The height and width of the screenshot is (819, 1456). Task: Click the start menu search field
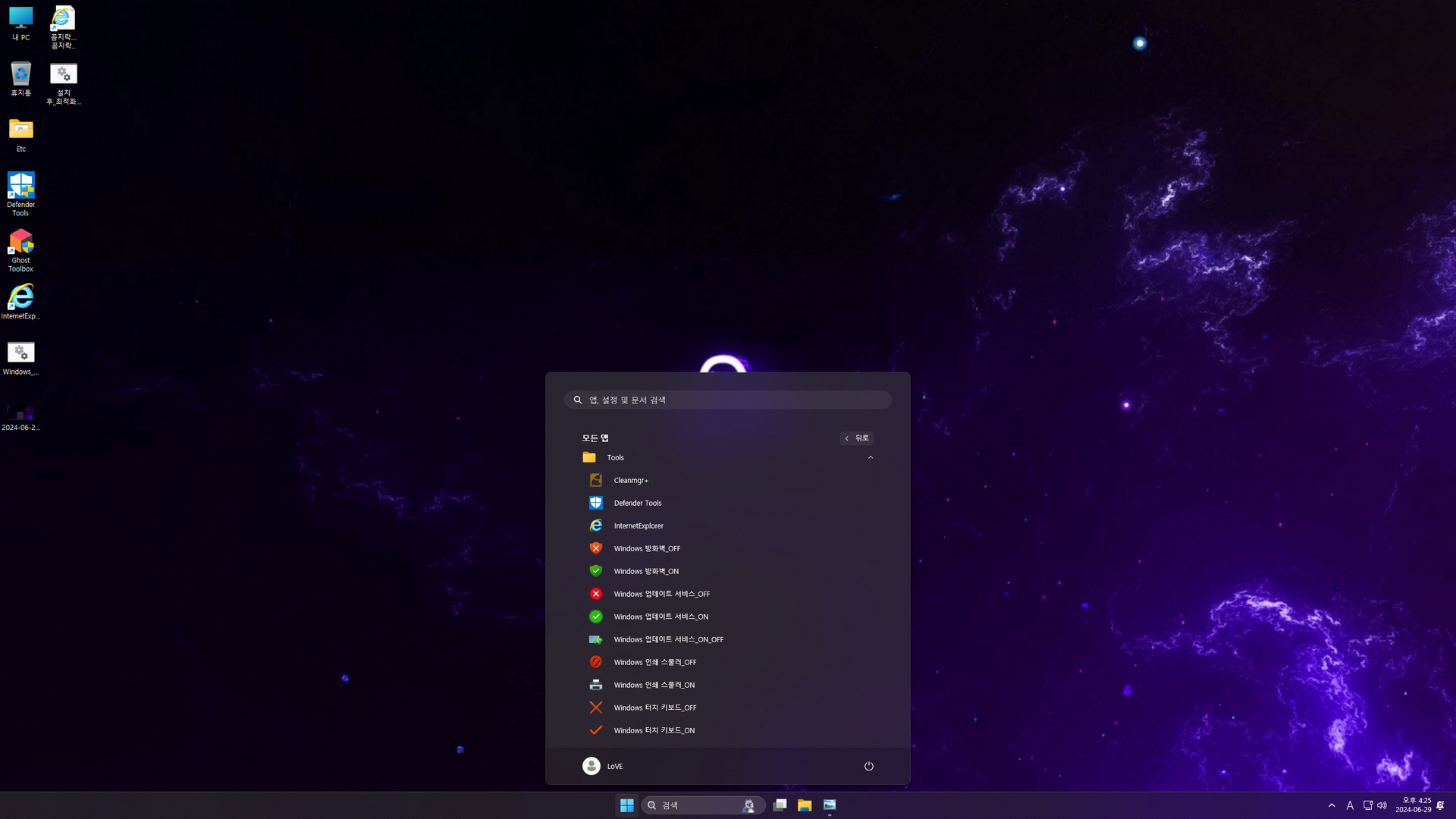(728, 400)
